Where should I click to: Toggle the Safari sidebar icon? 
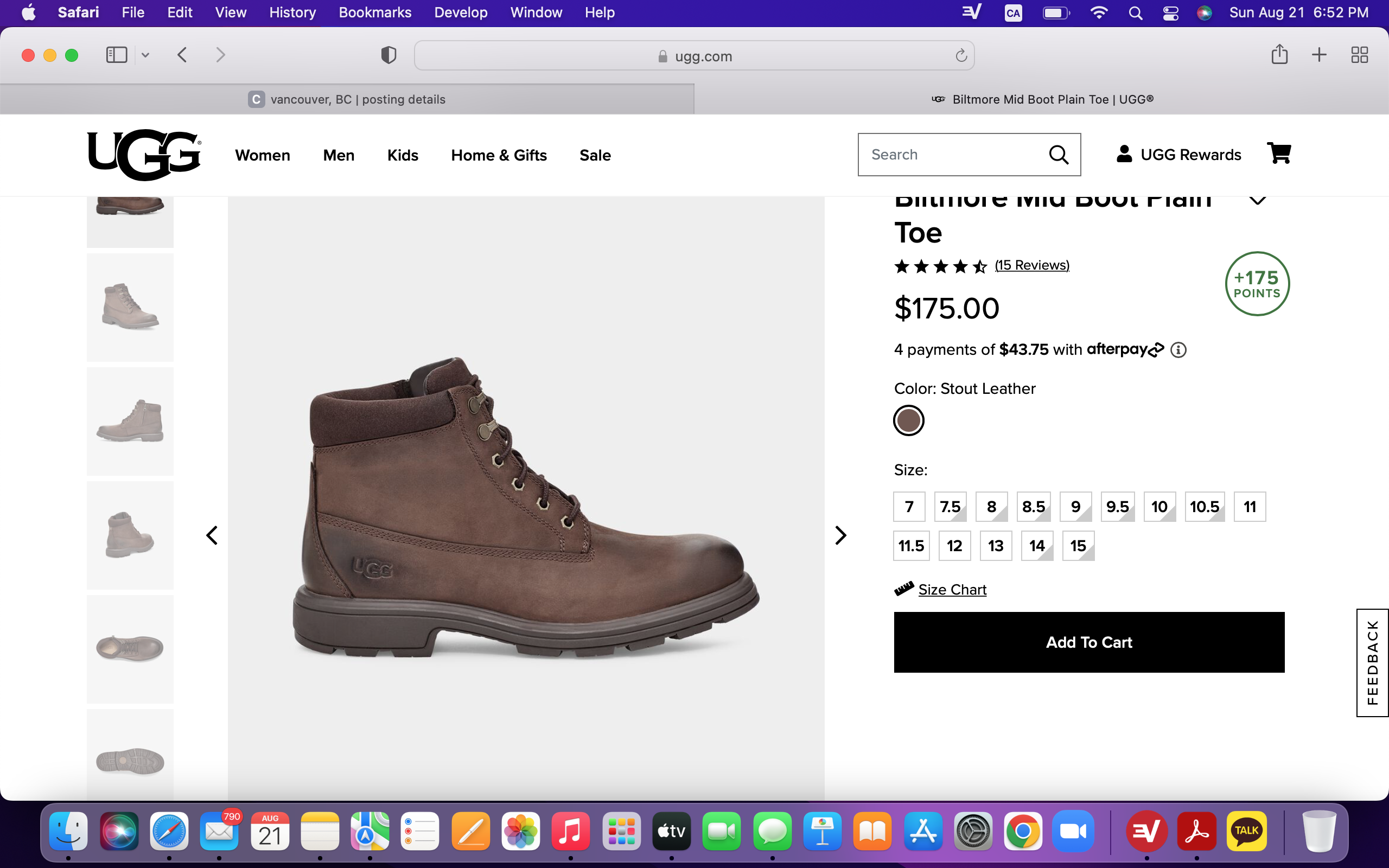117,55
